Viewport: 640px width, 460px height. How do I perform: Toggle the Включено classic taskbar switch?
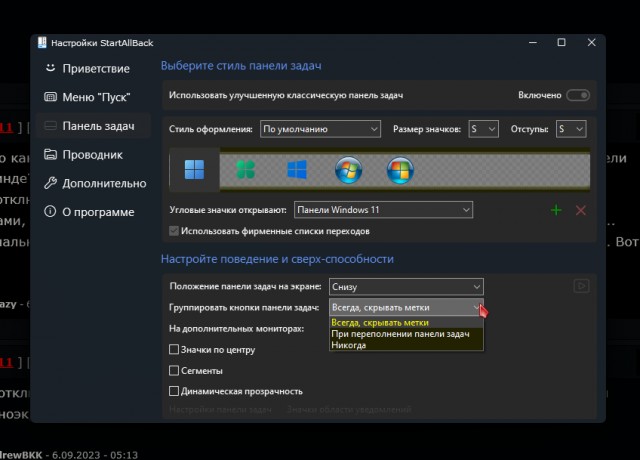coord(578,95)
